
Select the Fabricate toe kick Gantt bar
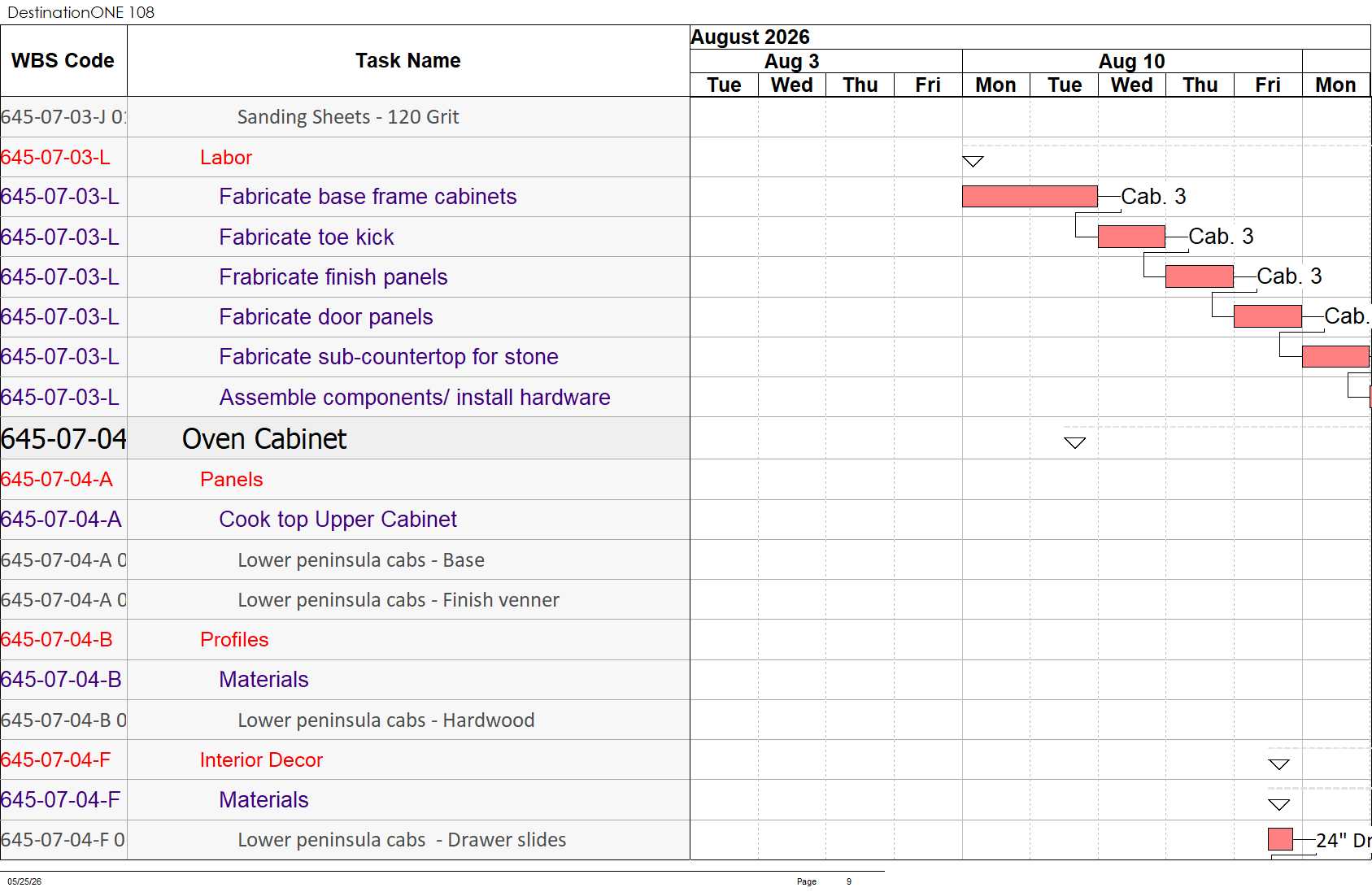[x=1131, y=237]
